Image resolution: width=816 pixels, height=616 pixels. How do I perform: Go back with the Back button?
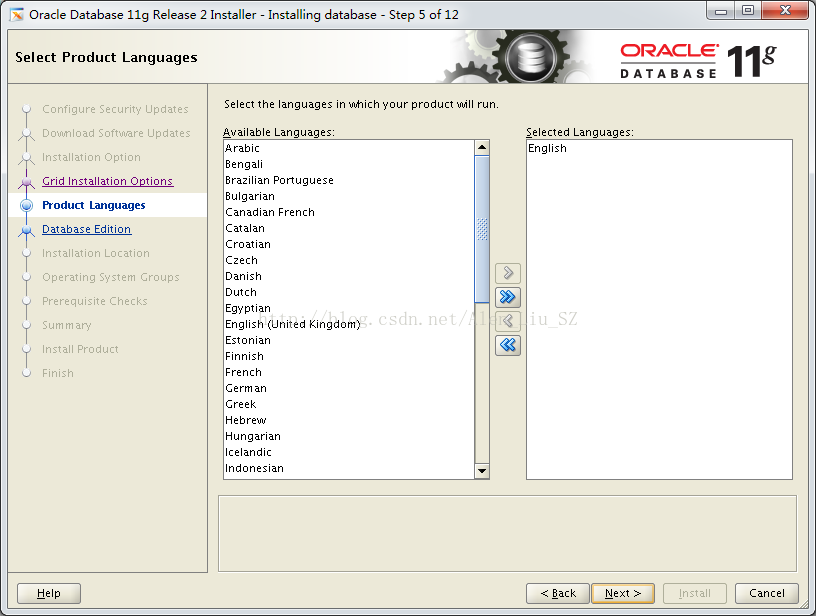[x=558, y=593]
